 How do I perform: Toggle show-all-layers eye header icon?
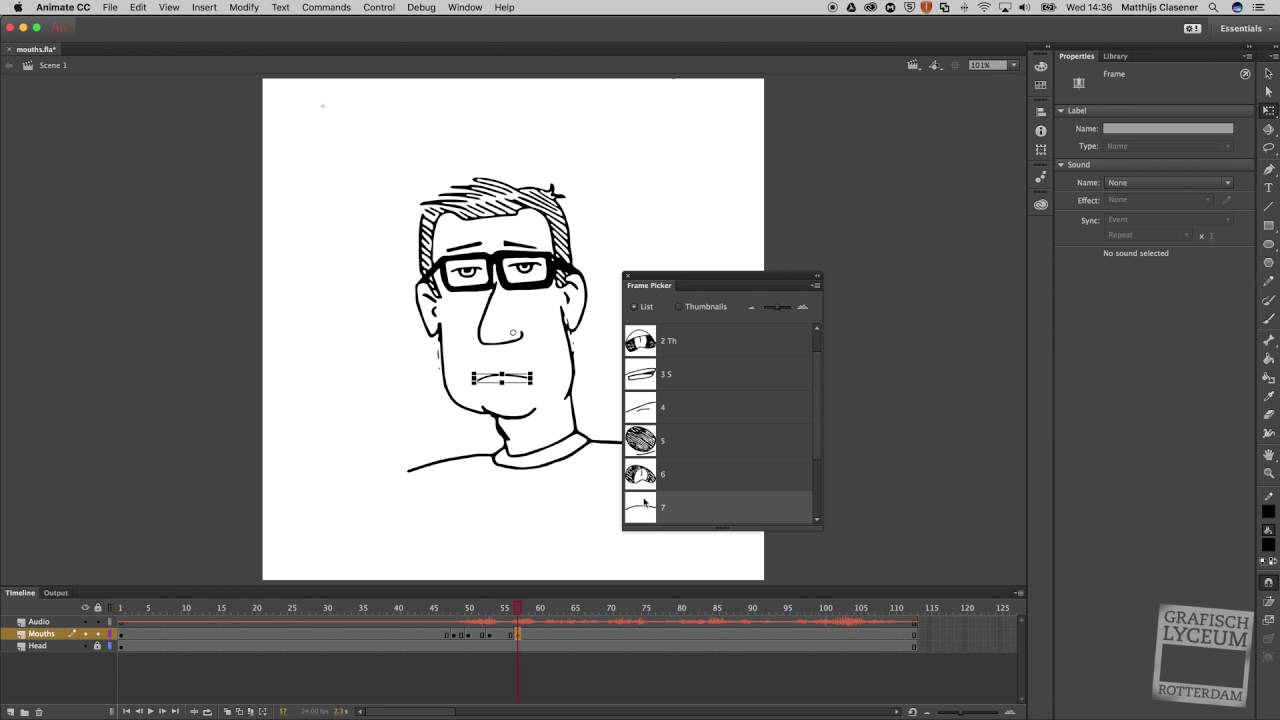(85, 608)
